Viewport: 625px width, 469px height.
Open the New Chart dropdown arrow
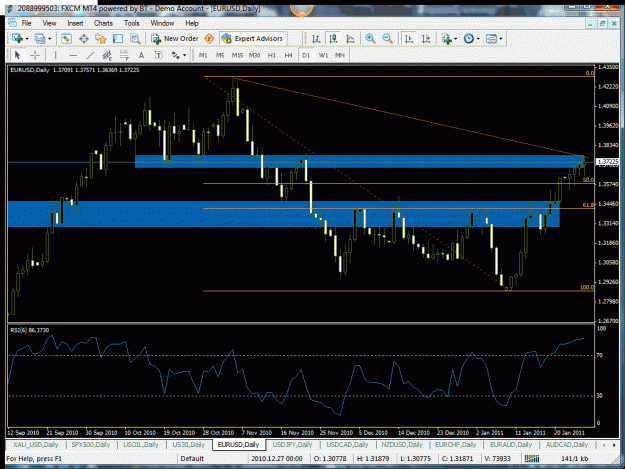pyautogui.click(x=27, y=39)
